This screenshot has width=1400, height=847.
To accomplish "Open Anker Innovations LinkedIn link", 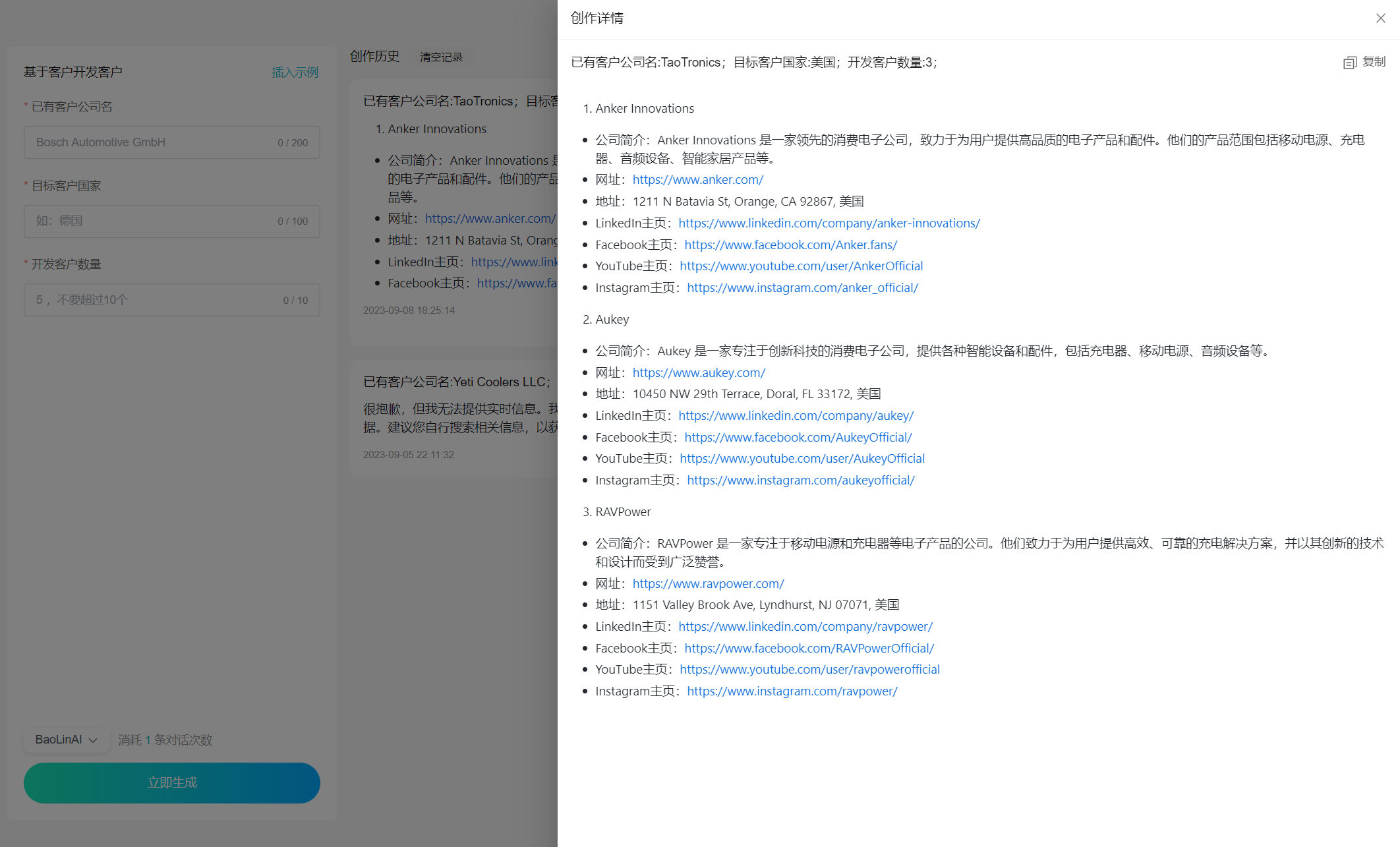I will [x=829, y=223].
